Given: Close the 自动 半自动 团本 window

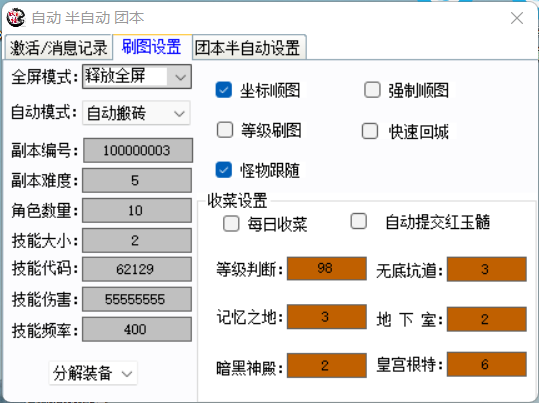Looking at the screenshot, I should [517, 18].
